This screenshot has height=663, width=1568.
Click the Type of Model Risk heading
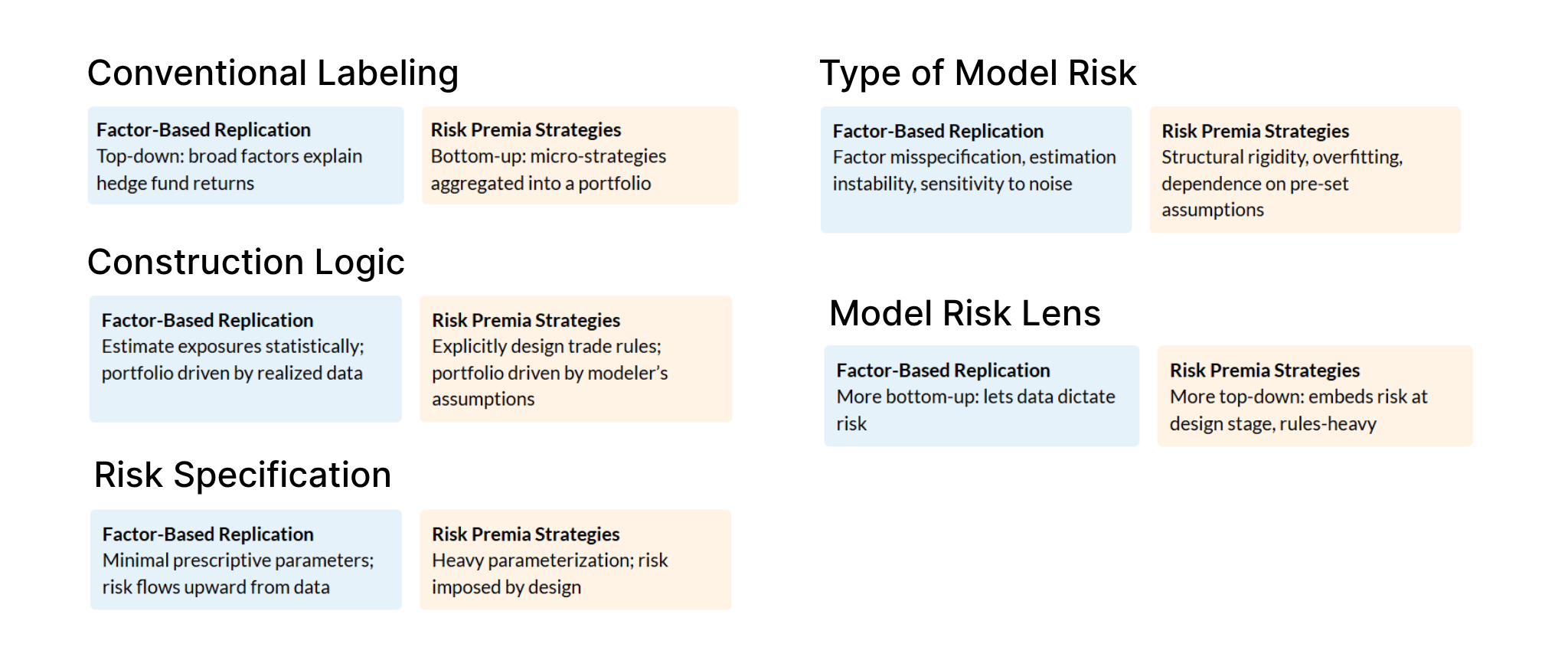pos(978,73)
